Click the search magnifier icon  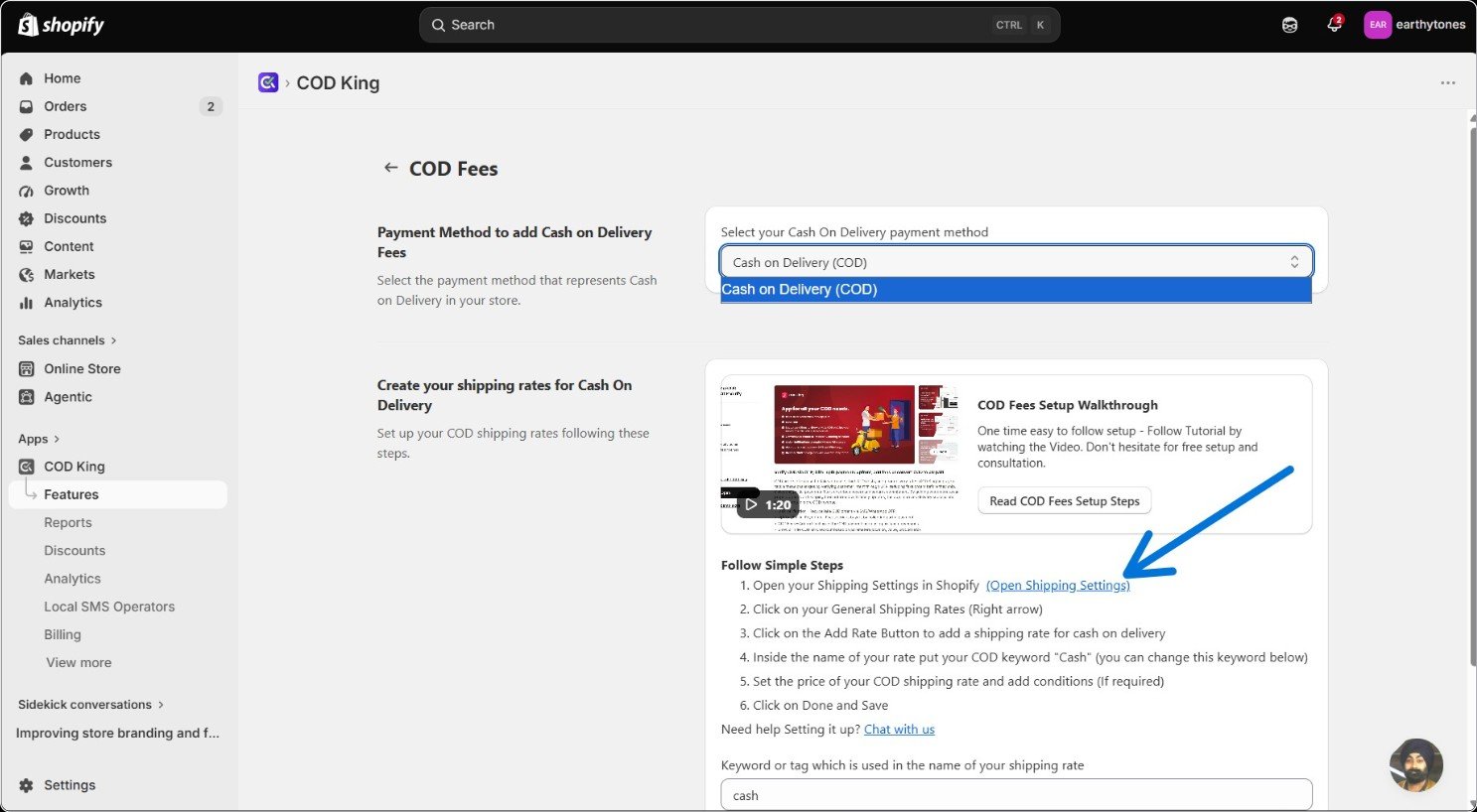(x=439, y=25)
